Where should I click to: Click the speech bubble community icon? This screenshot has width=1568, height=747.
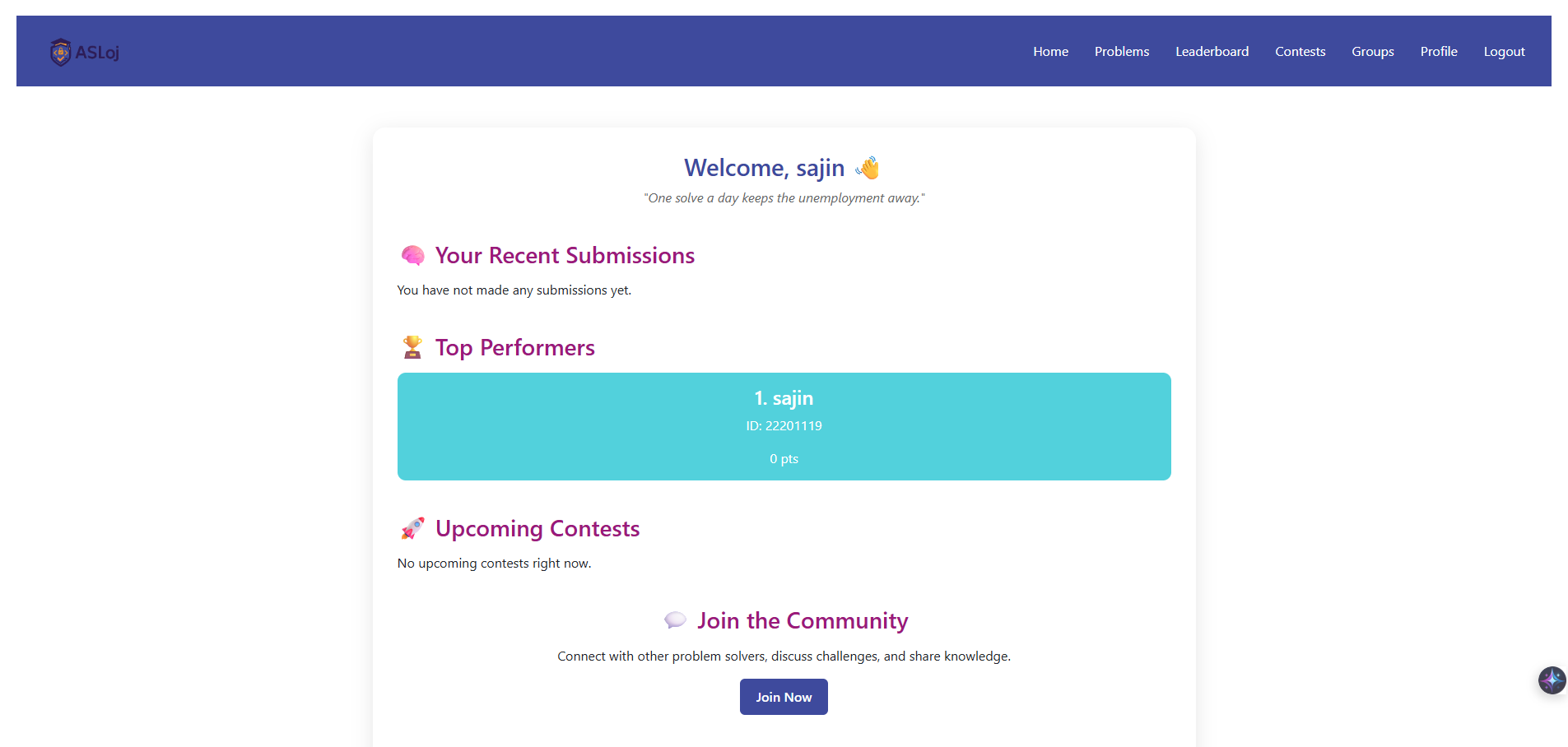click(675, 620)
